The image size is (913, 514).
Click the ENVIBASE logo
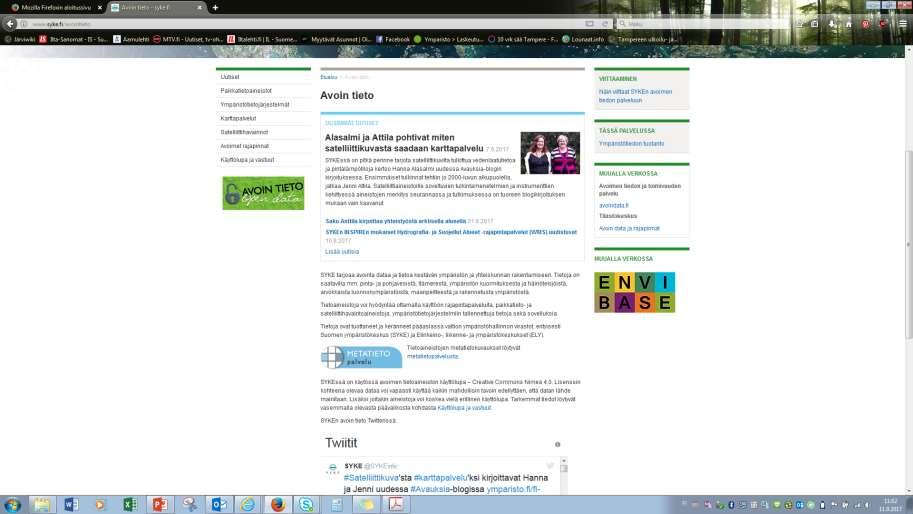click(634, 292)
